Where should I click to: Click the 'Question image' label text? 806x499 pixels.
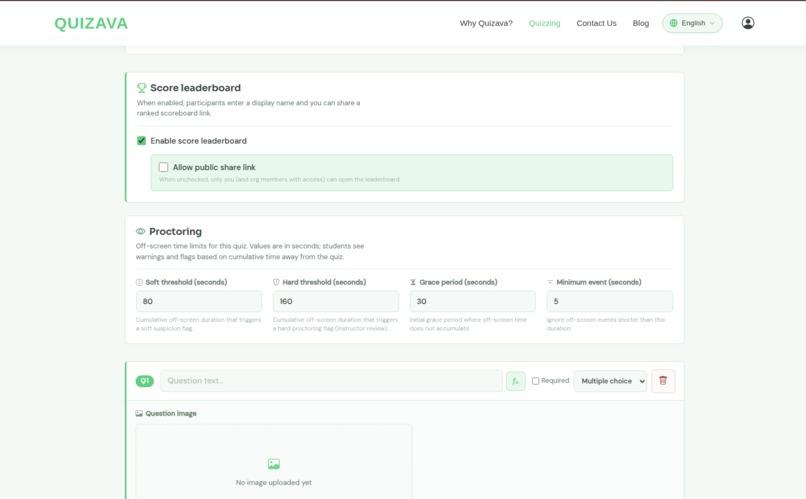click(x=171, y=413)
